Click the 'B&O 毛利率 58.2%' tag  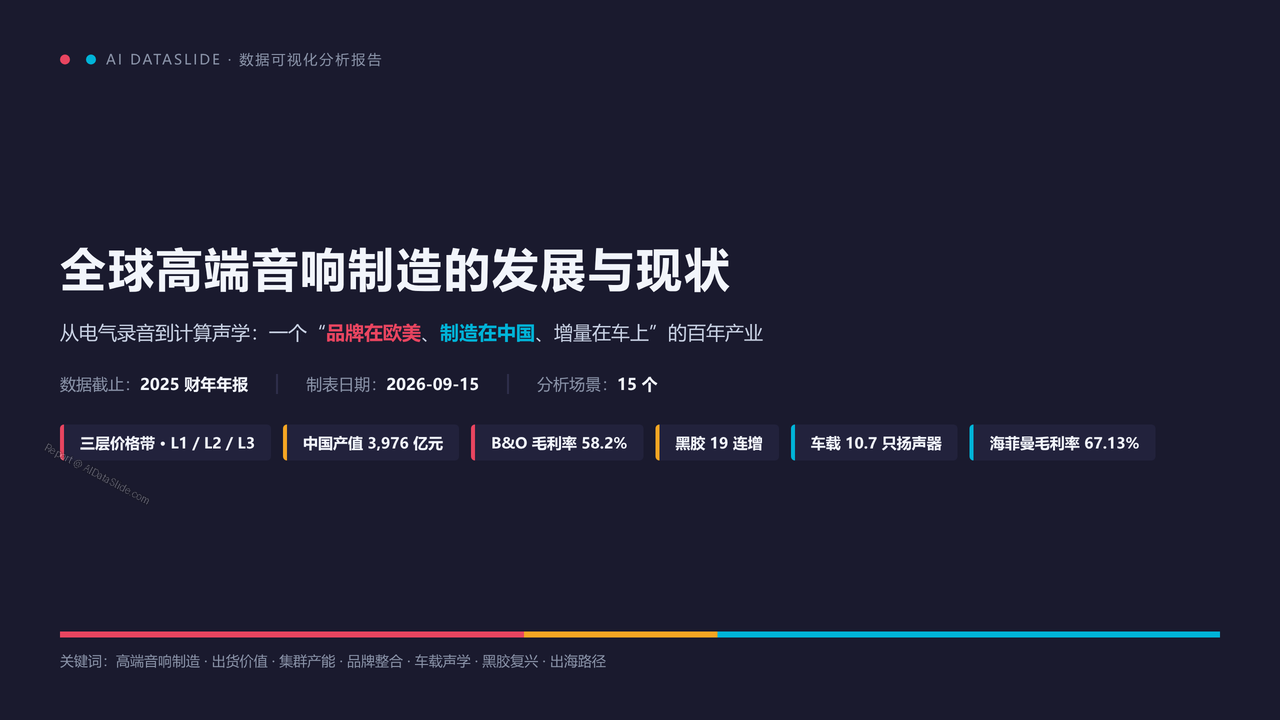click(x=557, y=443)
